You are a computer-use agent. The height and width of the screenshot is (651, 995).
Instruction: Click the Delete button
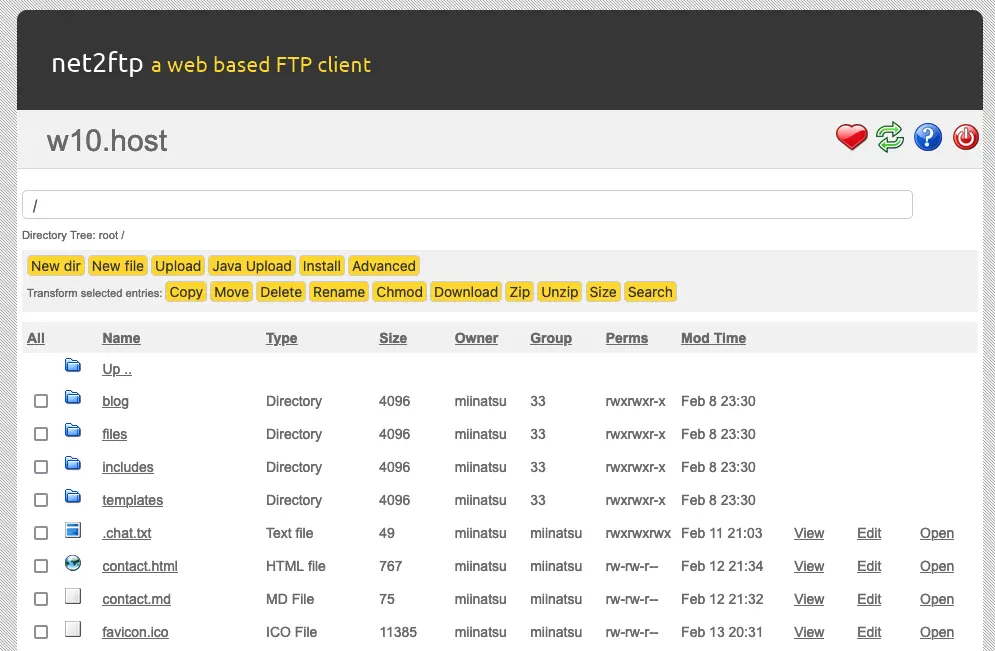281,292
